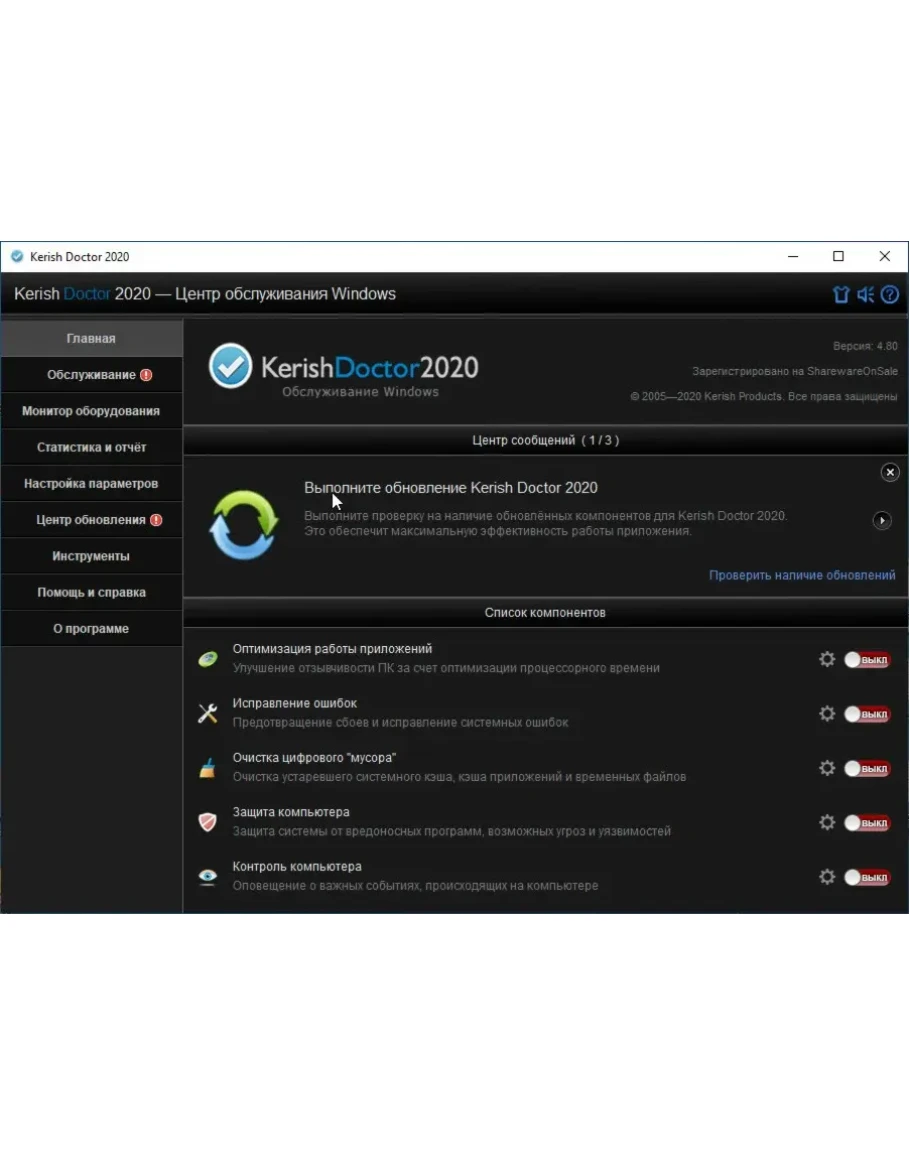This screenshot has width=910, height=1155.
Task: Switch on the Контроль компьютера toggle
Action: pos(866,877)
